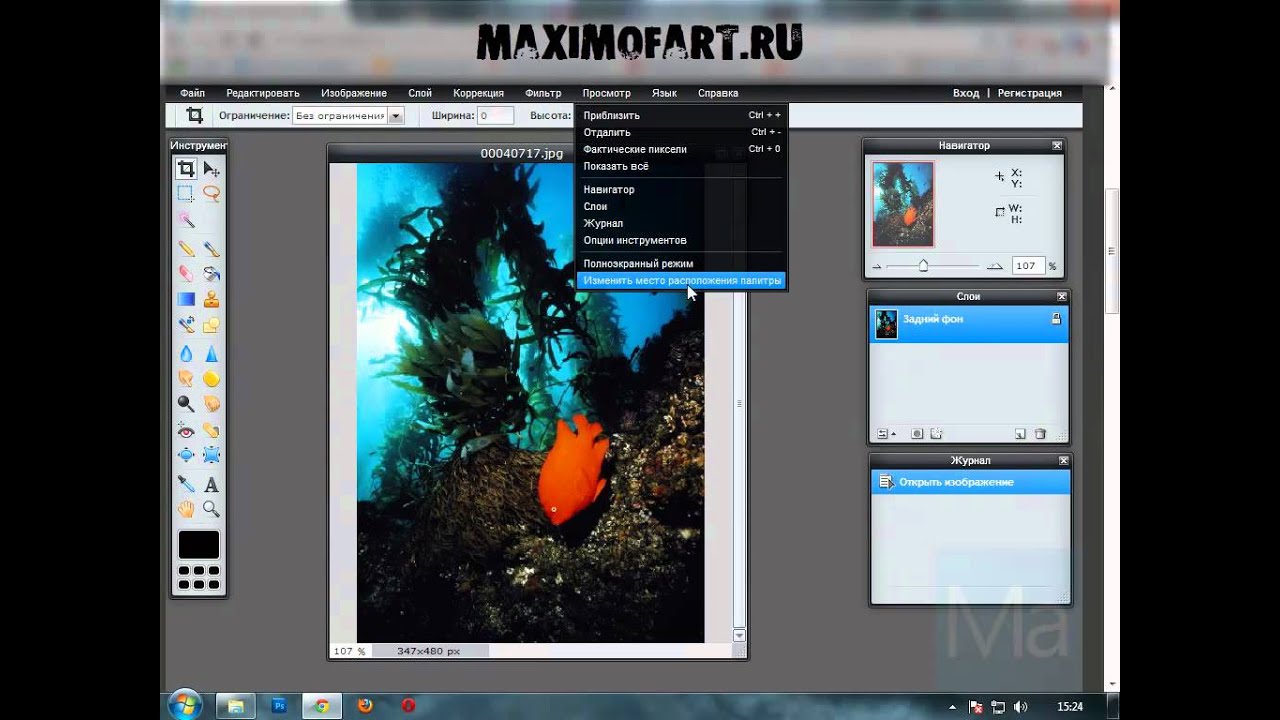The image size is (1280, 720).
Task: Select the Color Replace tool
Action: coord(186,324)
